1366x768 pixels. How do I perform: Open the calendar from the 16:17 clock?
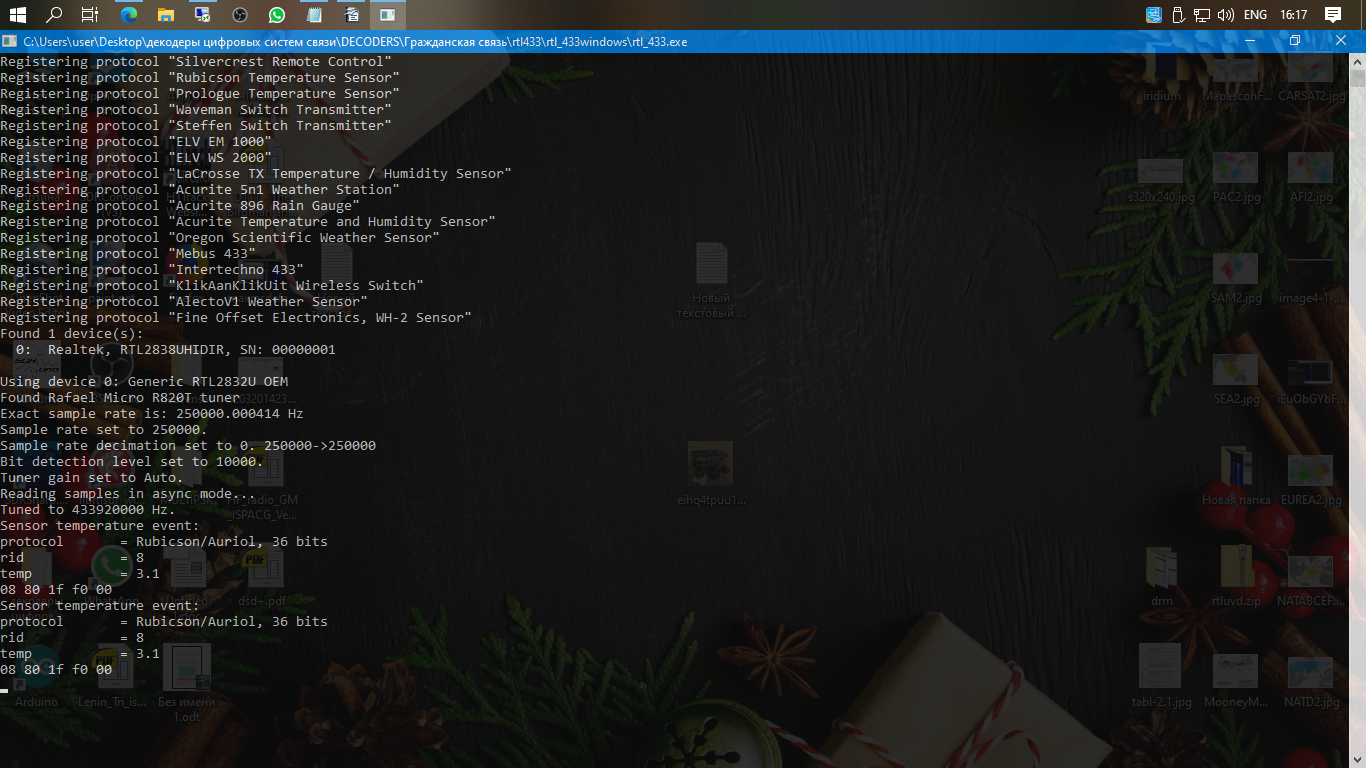click(x=1293, y=15)
